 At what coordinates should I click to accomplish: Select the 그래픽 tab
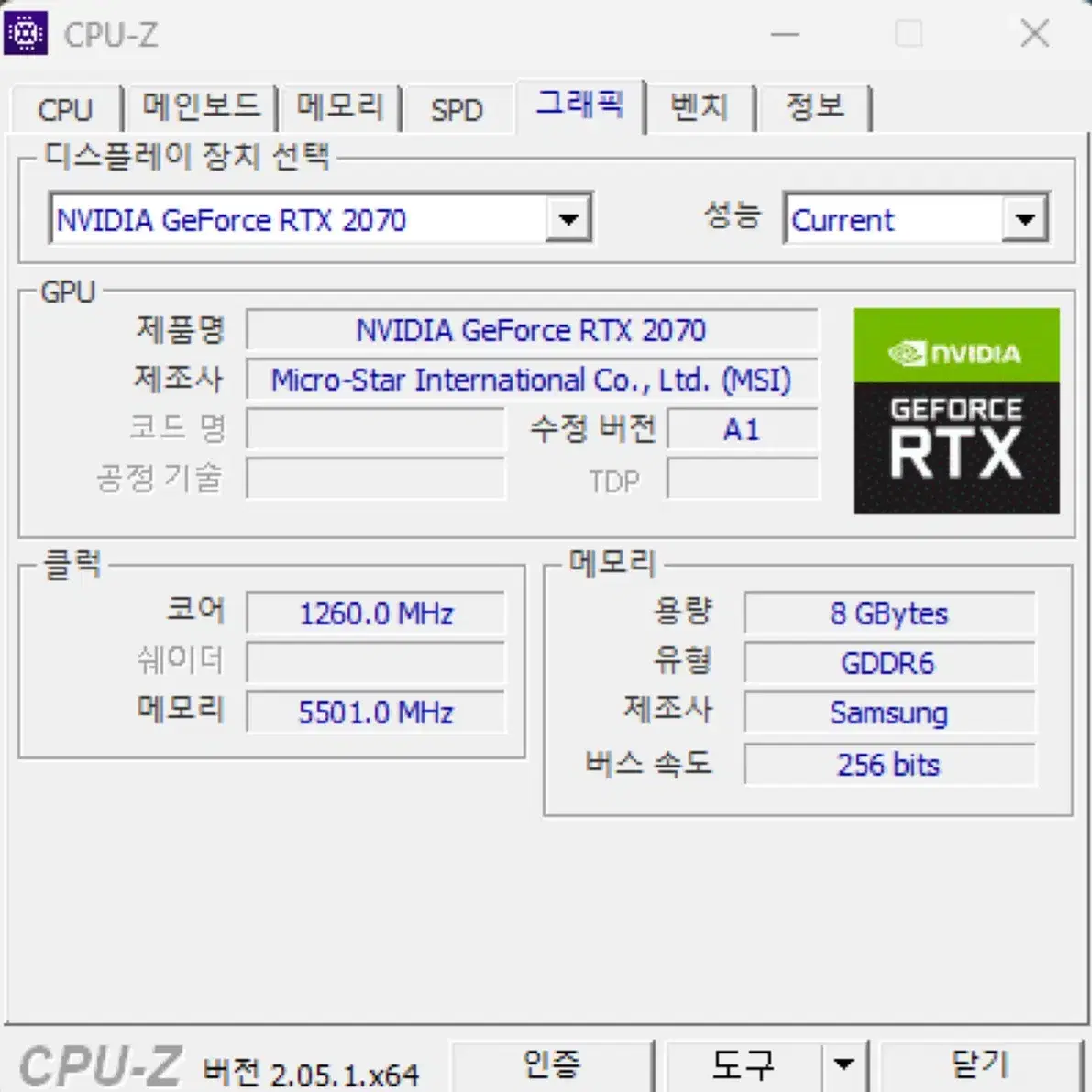click(579, 105)
